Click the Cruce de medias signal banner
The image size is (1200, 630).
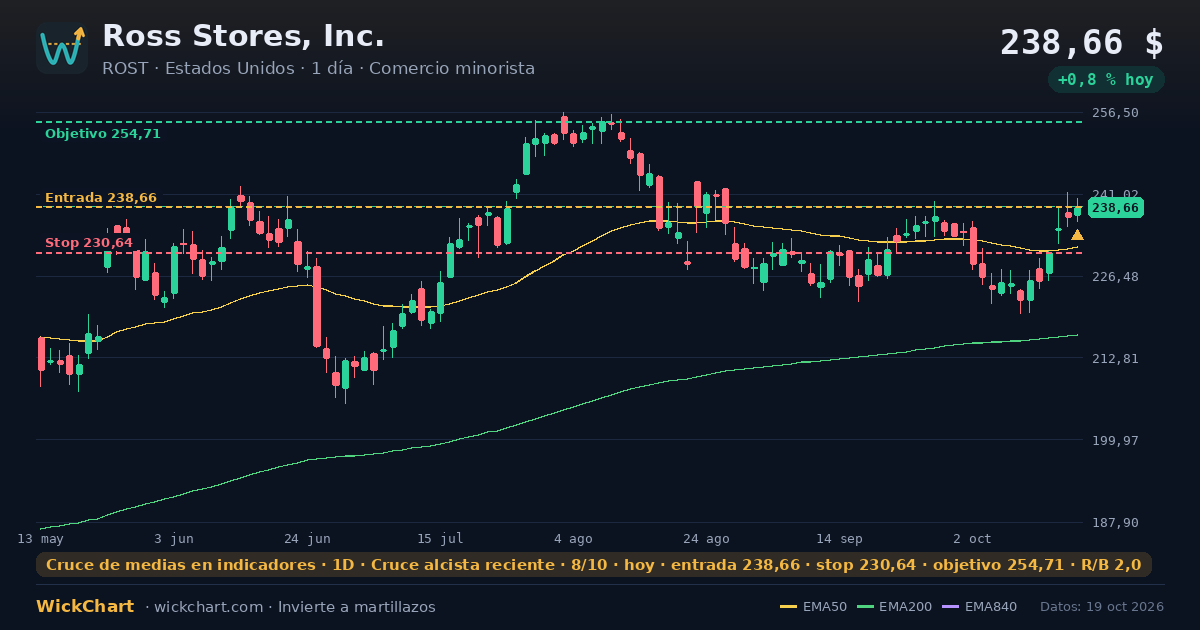pyautogui.click(x=594, y=565)
